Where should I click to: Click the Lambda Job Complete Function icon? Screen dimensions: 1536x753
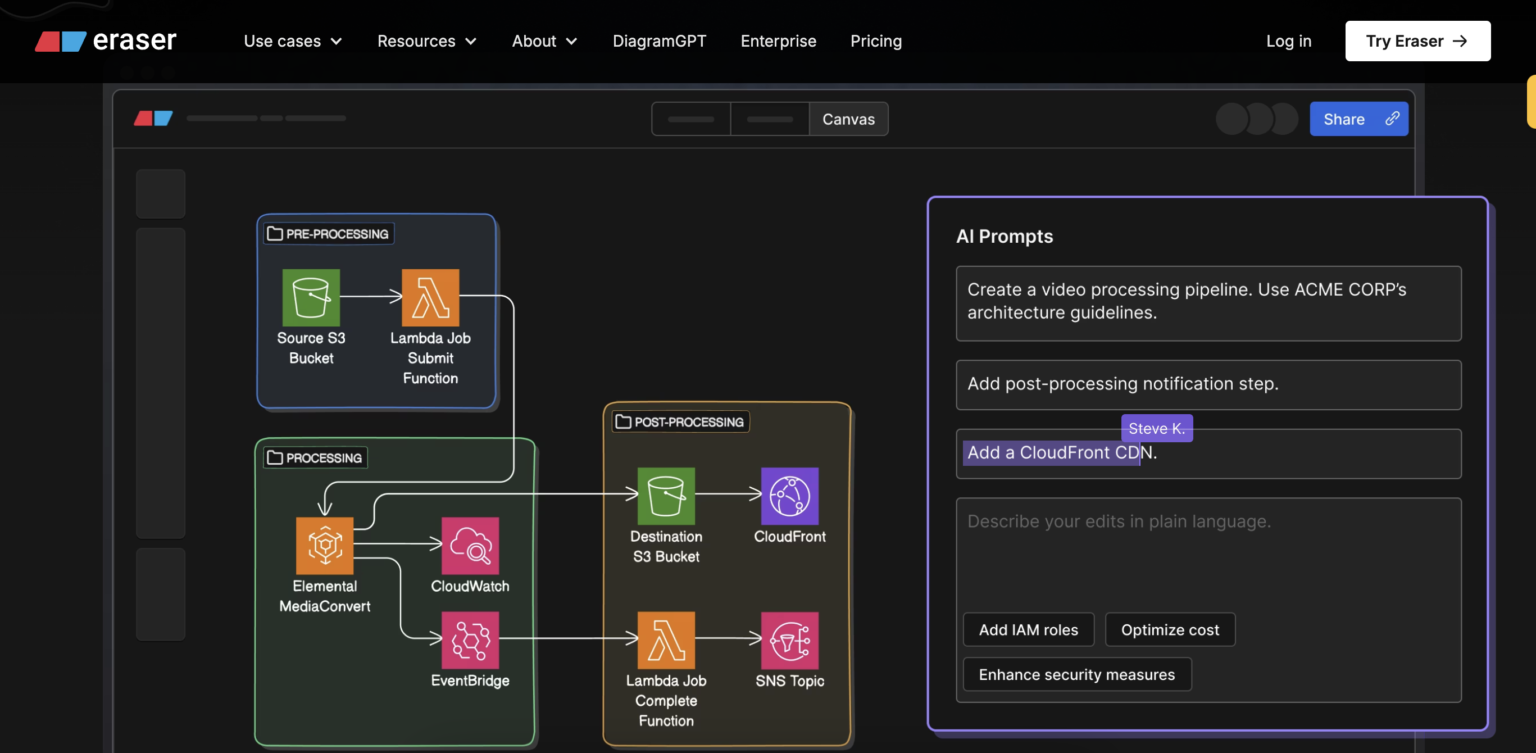[x=666, y=640]
